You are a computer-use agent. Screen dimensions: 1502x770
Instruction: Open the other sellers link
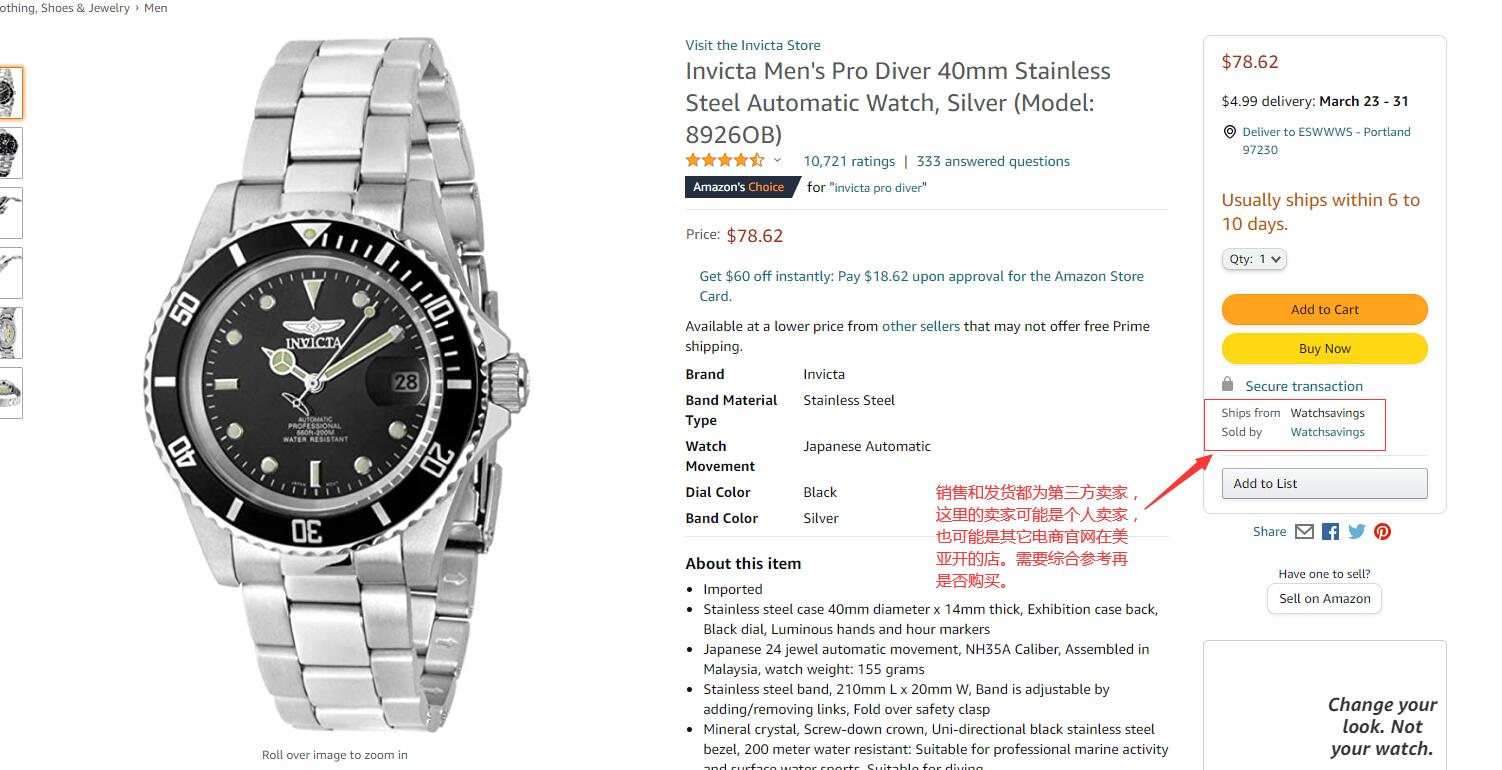pyautogui.click(x=920, y=326)
